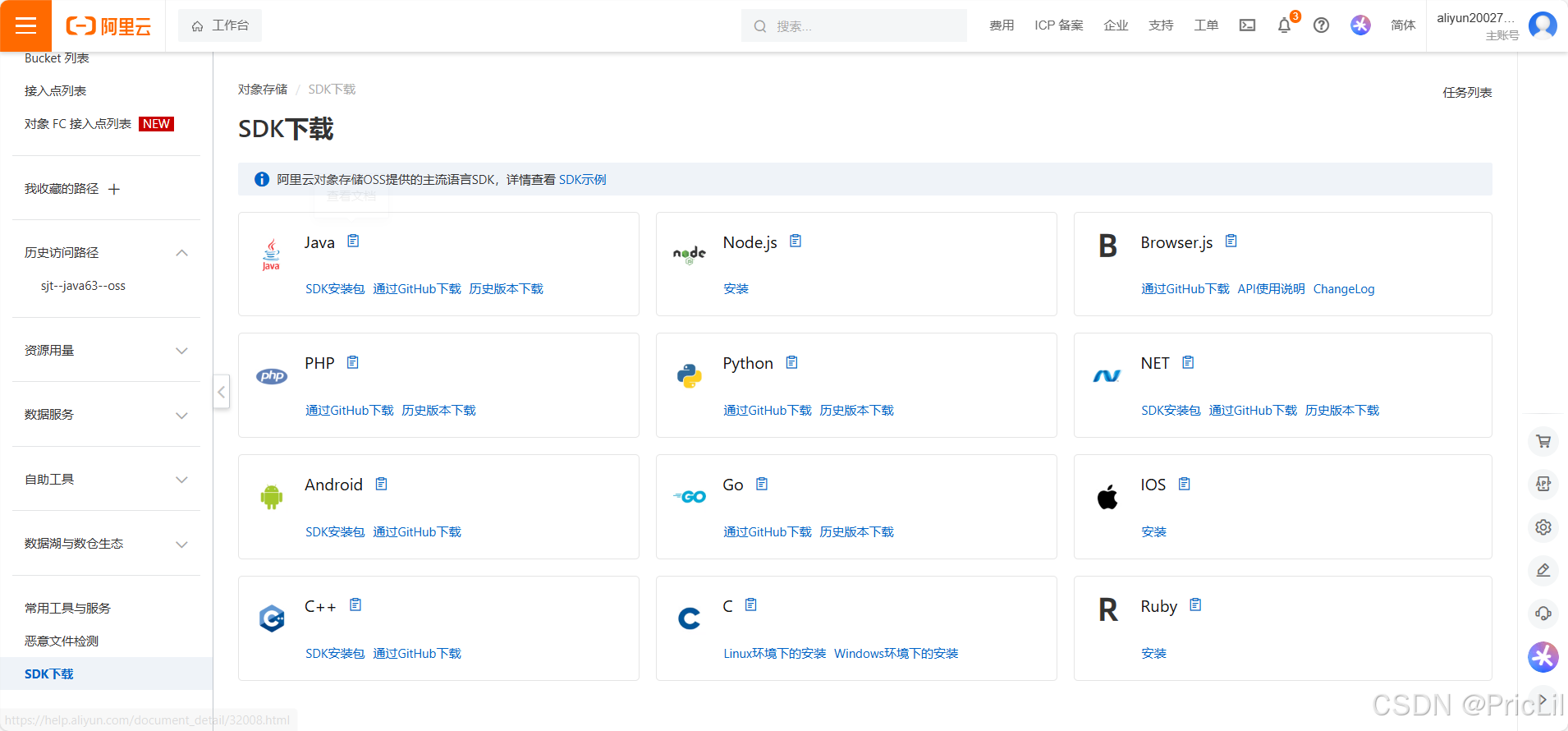This screenshot has height=731, width=1568.
Task: Open sjt--java63--oss history path
Action: pos(83,286)
